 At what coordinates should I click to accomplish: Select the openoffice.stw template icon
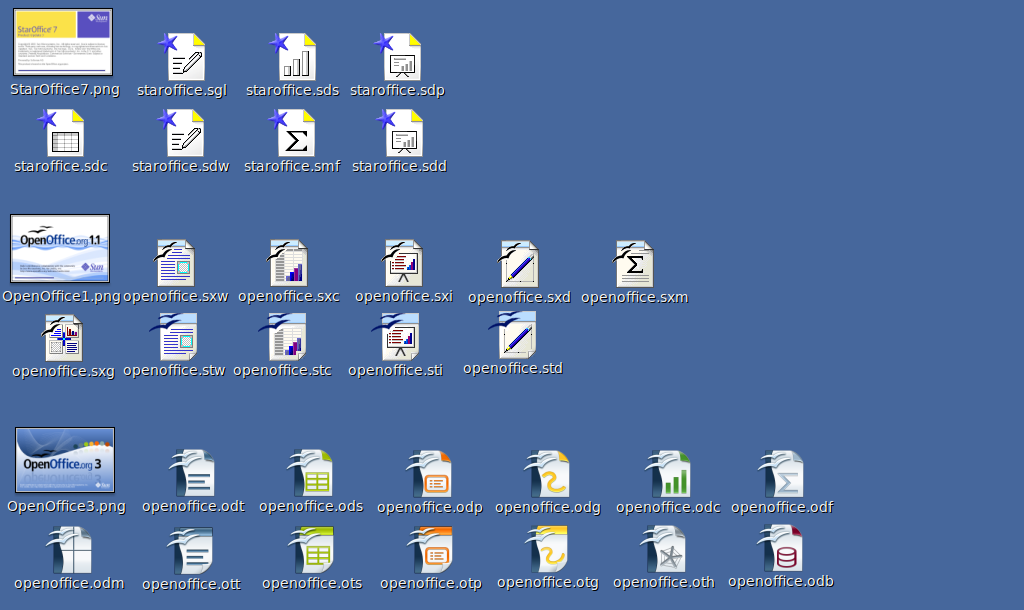click(x=174, y=337)
